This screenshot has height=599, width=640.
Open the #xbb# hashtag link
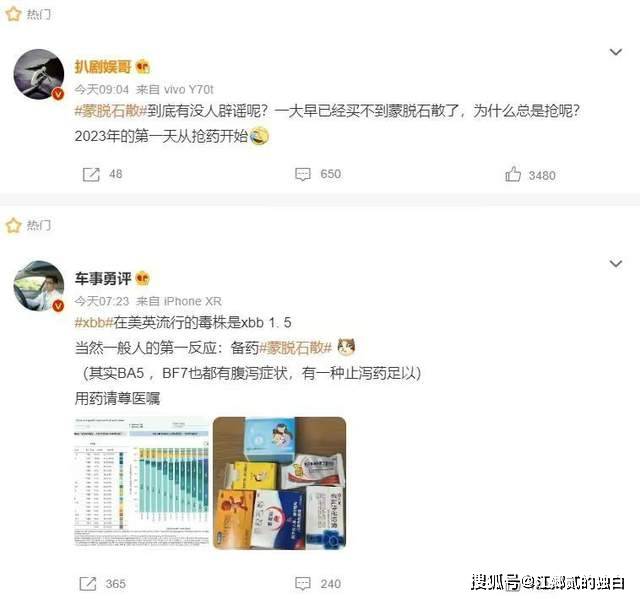tap(93, 322)
